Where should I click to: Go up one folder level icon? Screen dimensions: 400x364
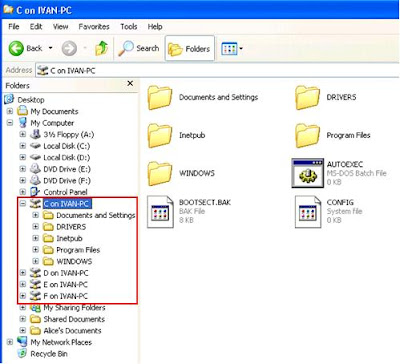click(102, 49)
